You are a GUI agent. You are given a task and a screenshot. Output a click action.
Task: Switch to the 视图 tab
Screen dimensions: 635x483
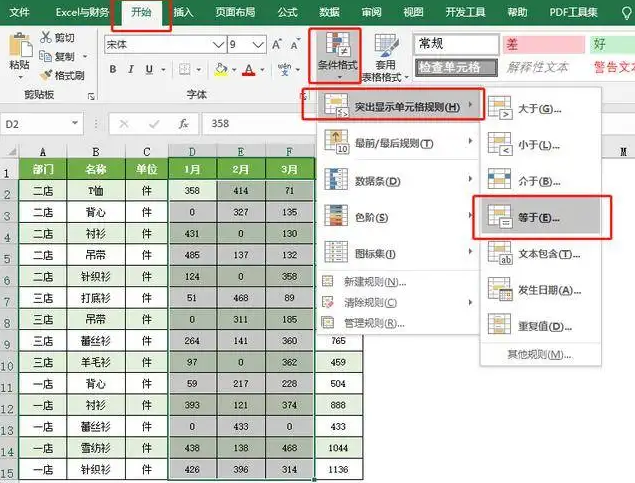[x=413, y=12]
